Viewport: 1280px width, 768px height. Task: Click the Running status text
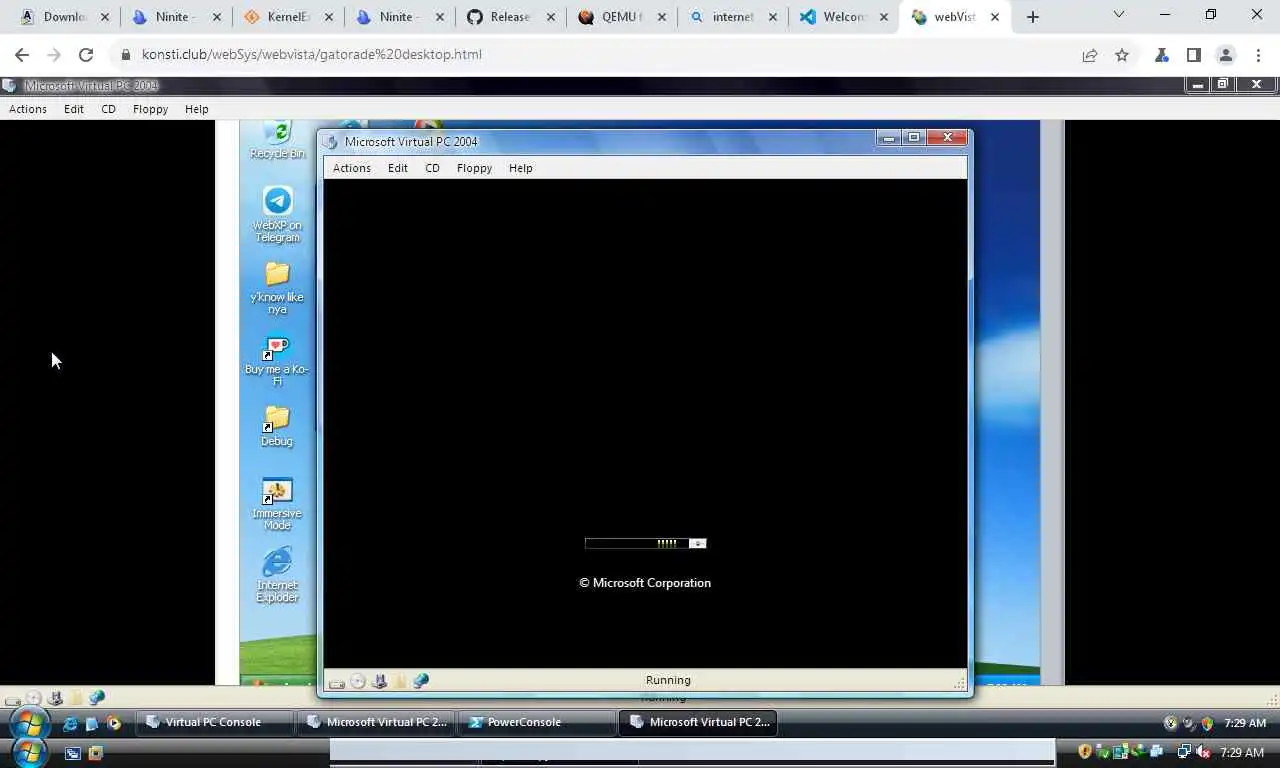(x=668, y=680)
